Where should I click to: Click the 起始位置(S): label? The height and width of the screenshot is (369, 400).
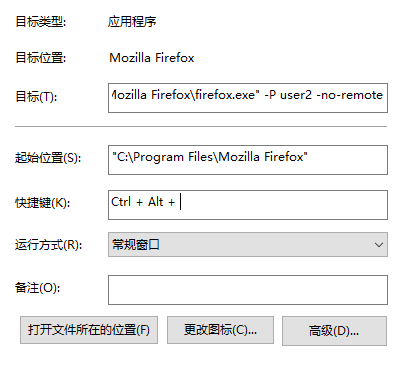[48, 157]
